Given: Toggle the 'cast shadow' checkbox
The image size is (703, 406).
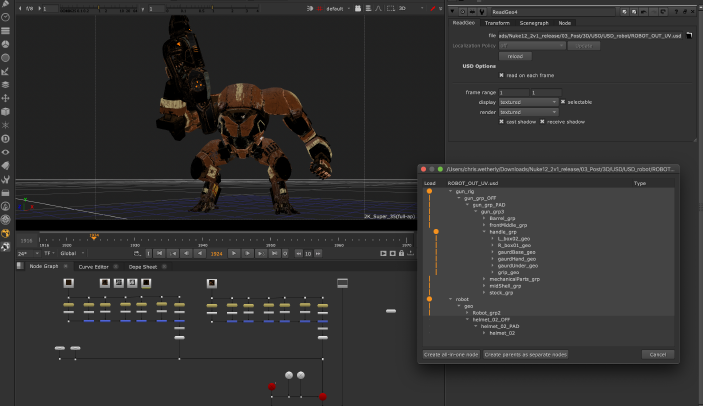Looking at the screenshot, I should pyautogui.click(x=502, y=121).
